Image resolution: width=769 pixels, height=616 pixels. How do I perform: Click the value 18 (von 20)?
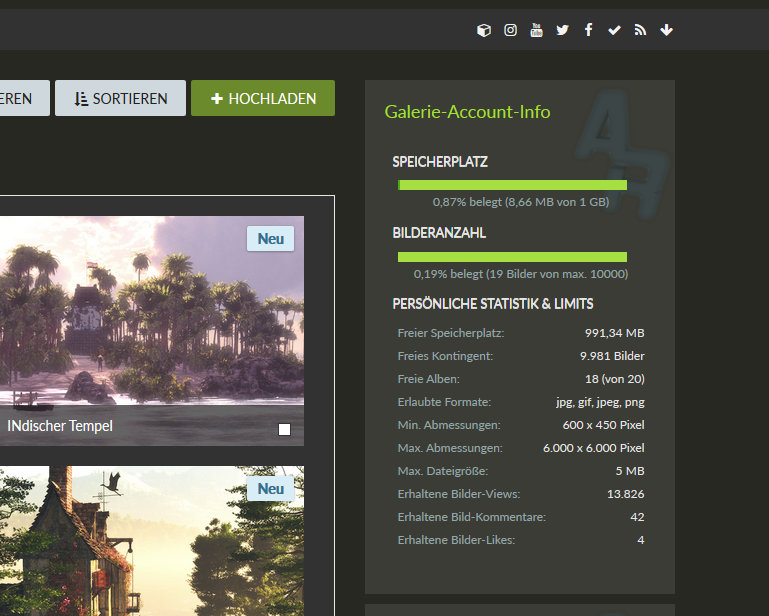point(615,379)
